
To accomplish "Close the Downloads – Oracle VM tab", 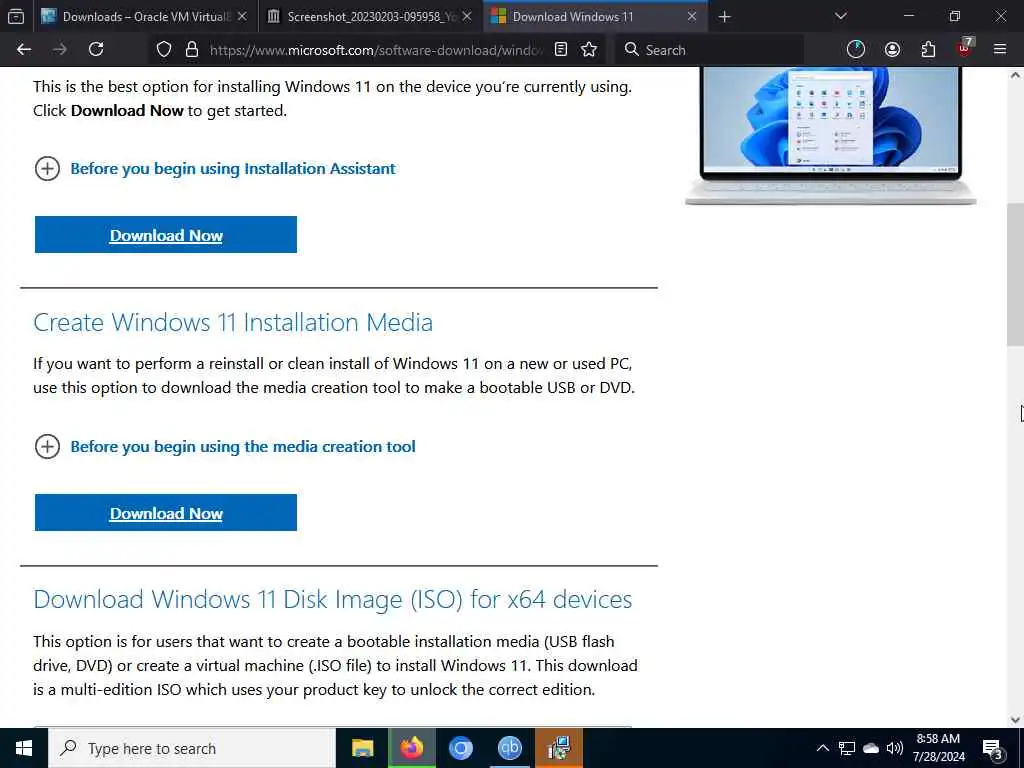I will (x=242, y=17).
